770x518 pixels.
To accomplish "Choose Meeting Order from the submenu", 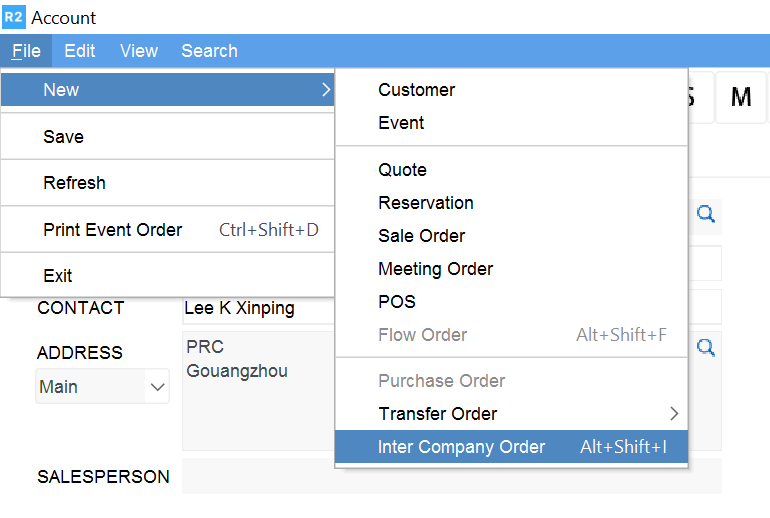I will point(436,269).
